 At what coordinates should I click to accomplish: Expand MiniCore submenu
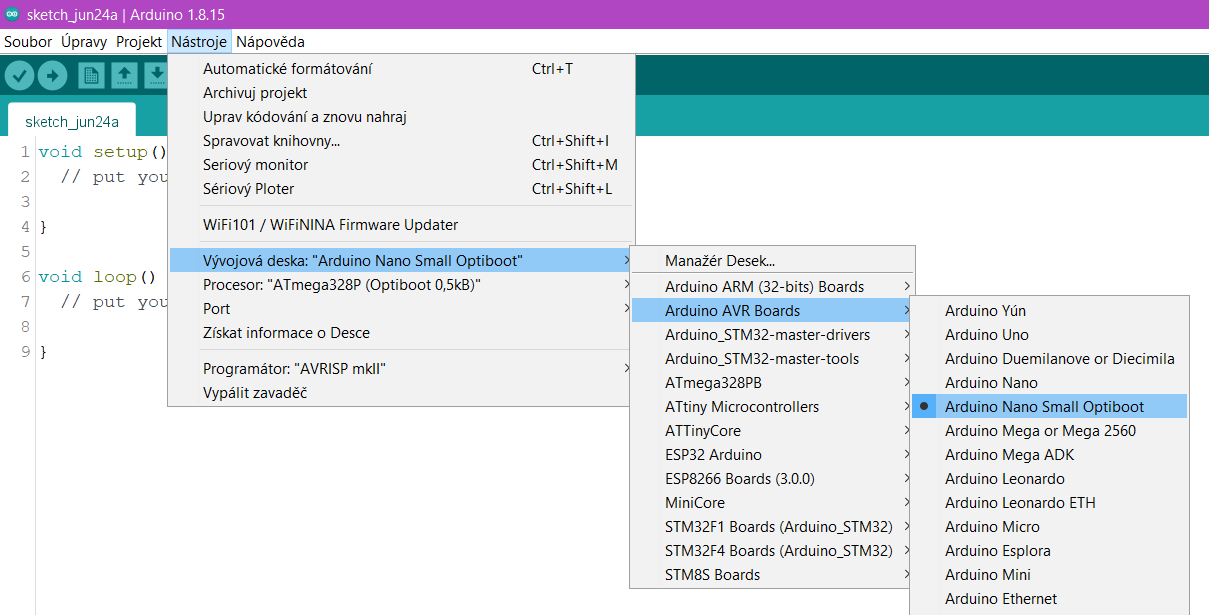click(x=772, y=503)
